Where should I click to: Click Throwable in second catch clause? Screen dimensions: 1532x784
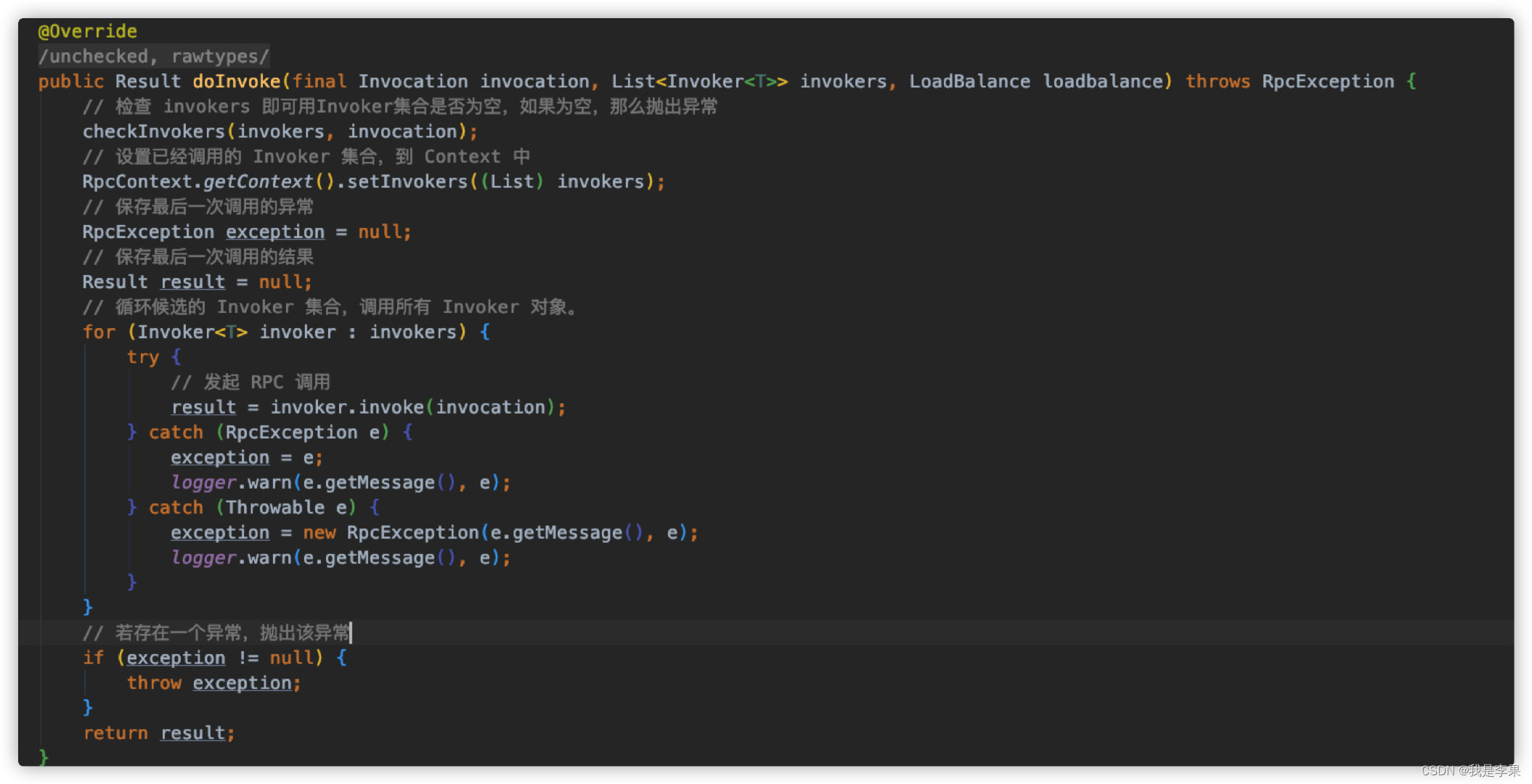pyautogui.click(x=275, y=507)
